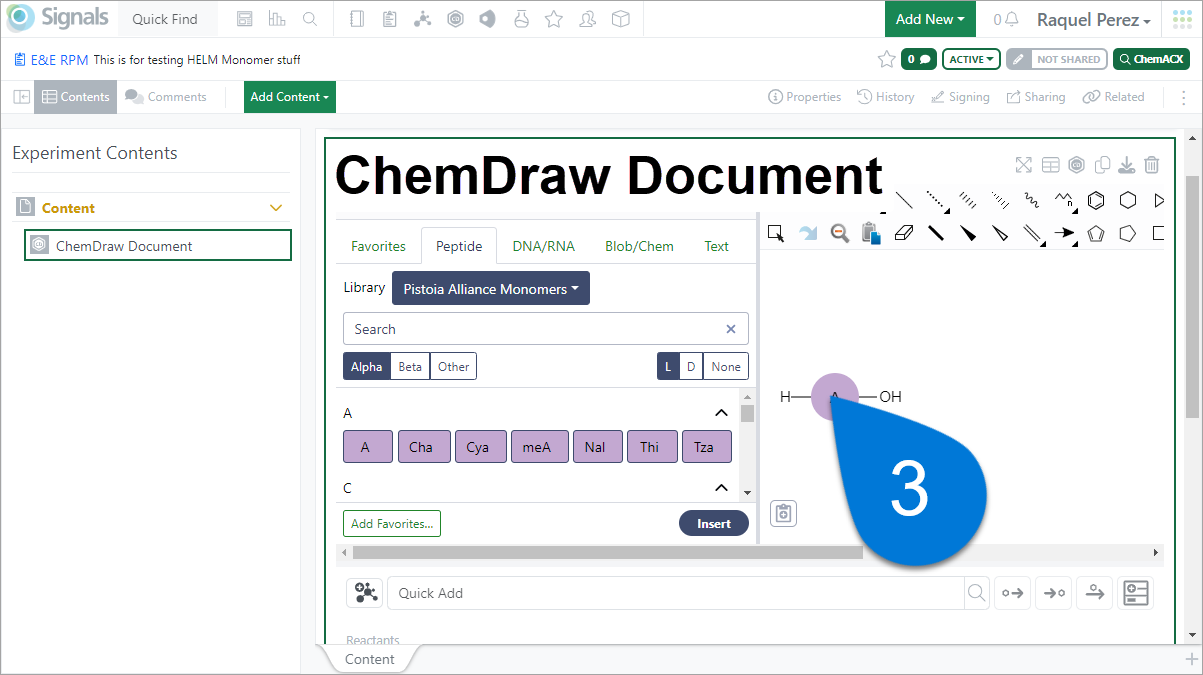Select the chain tool
The height and width of the screenshot is (675, 1203).
coord(1064,200)
